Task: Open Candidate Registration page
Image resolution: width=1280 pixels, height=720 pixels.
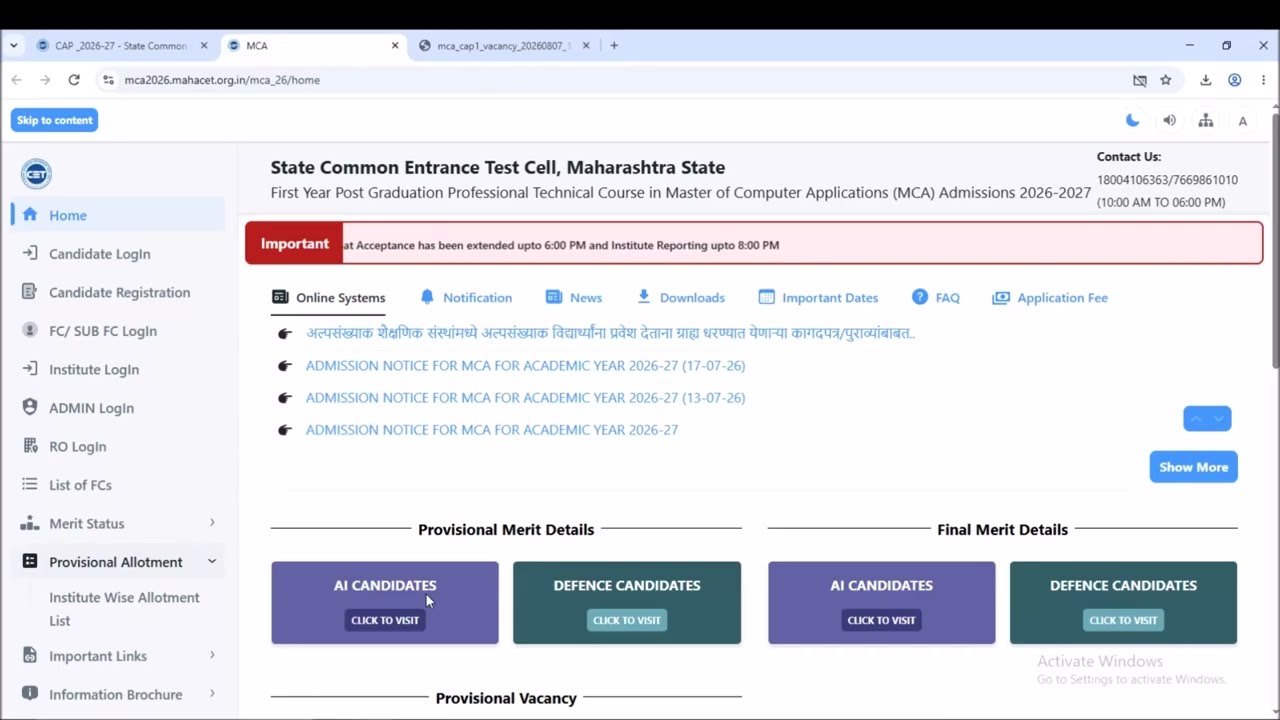Action: [119, 292]
